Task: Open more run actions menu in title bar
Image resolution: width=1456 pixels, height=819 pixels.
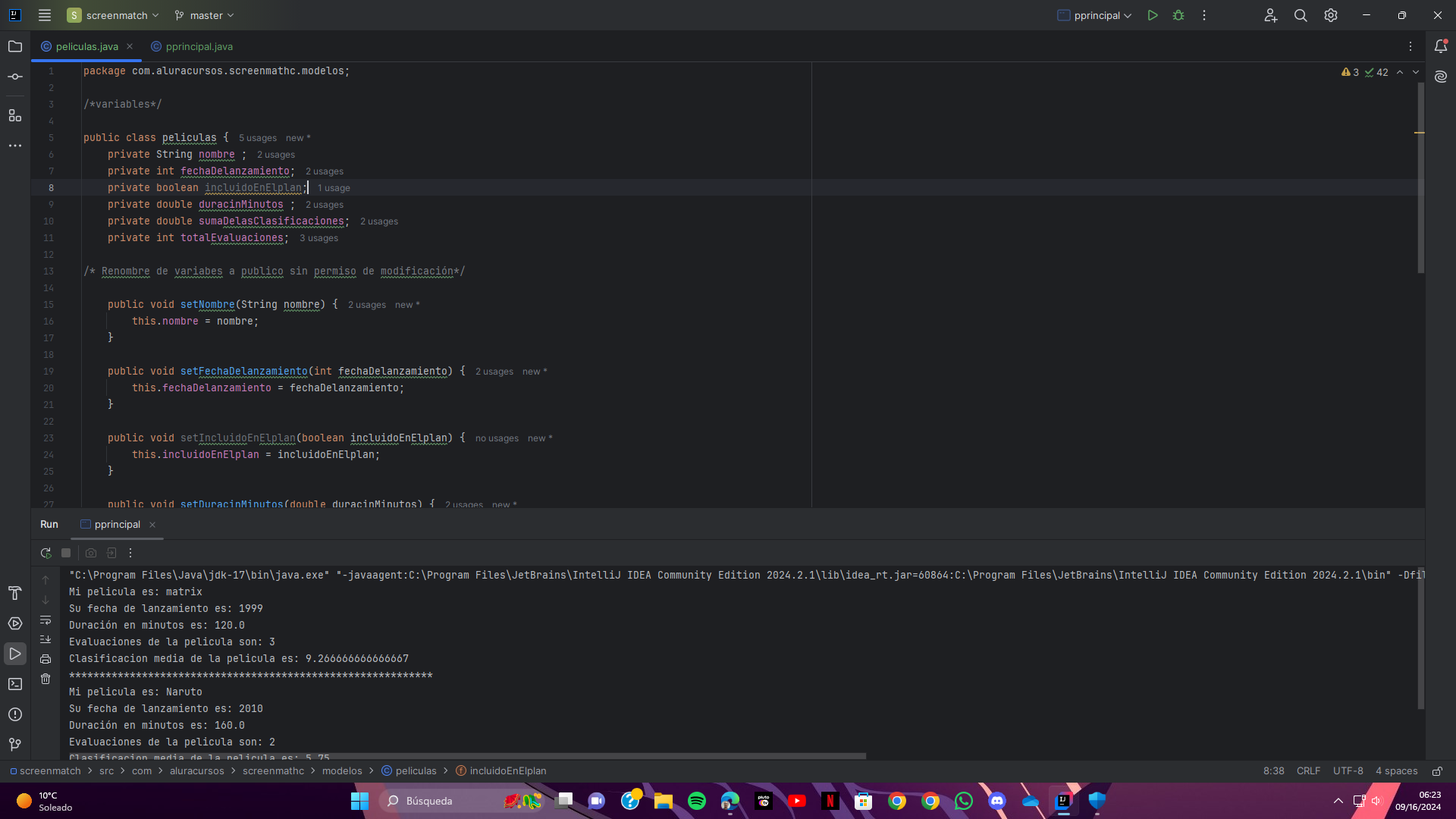Action: coord(1204,15)
